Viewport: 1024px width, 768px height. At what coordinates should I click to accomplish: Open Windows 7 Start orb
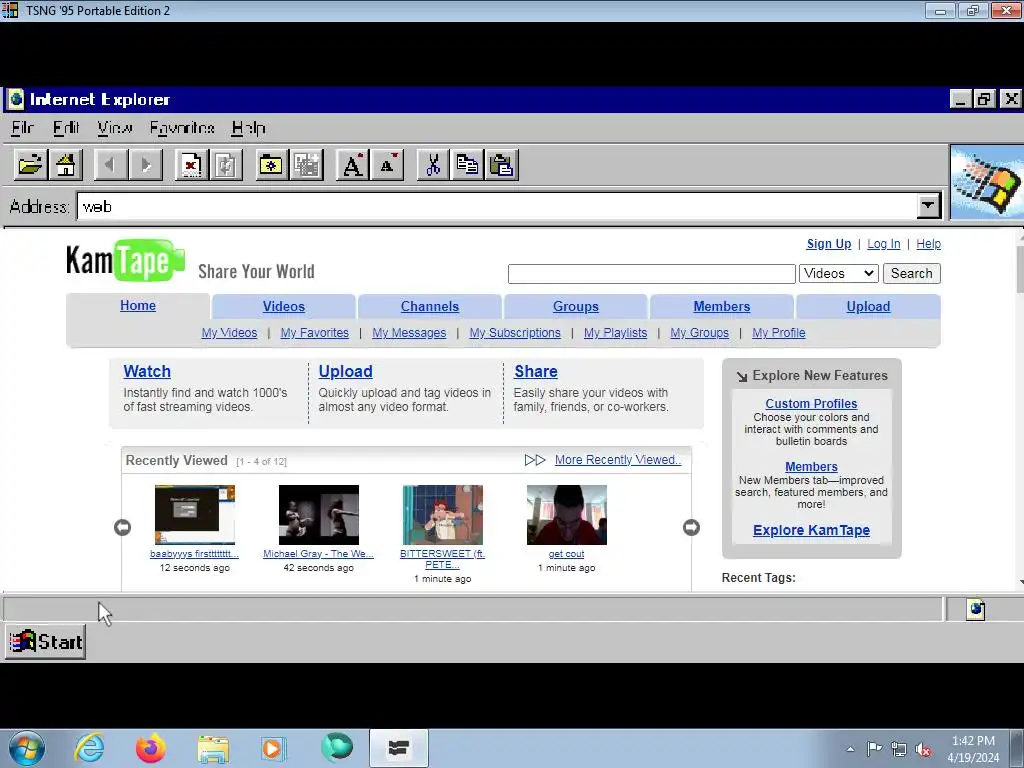[x=27, y=748]
